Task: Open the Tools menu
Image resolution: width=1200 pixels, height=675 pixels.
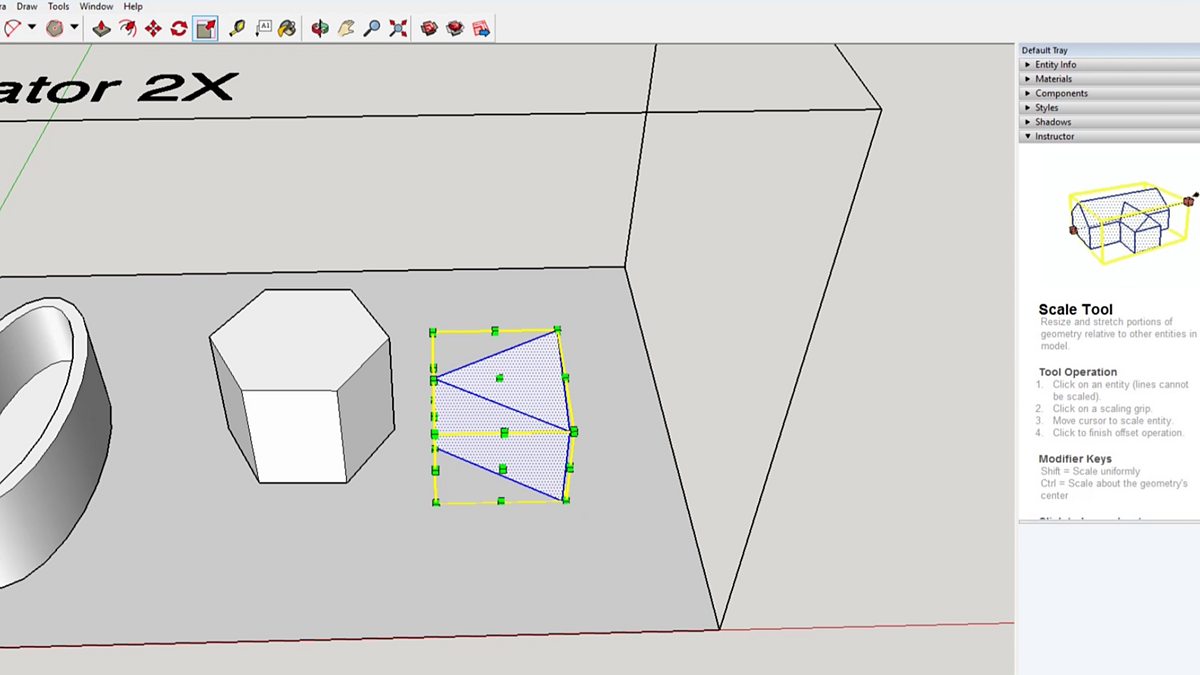Action: click(59, 6)
